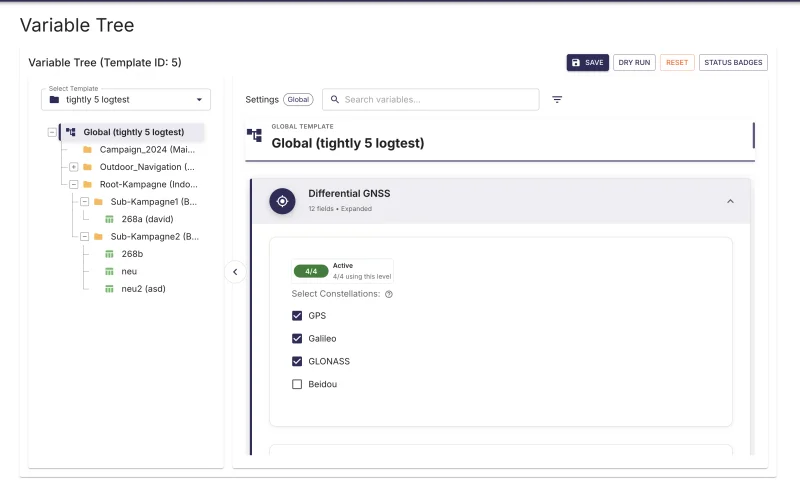
Task: Select Sub-Kampagne1 tree item
Action: point(154,202)
